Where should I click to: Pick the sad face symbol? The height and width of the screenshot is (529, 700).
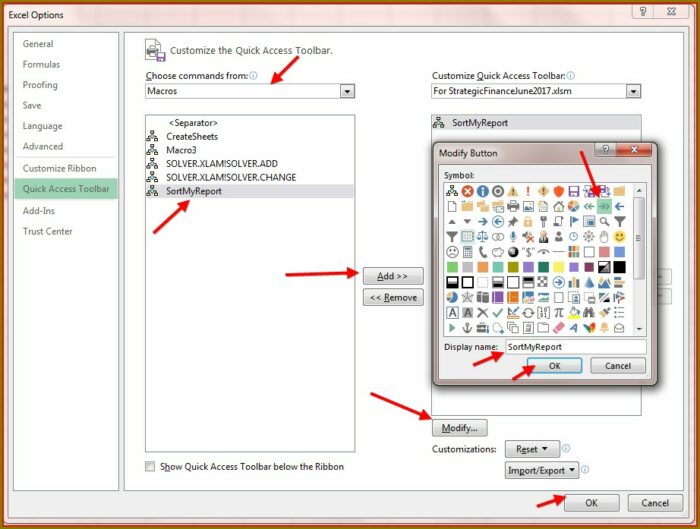click(x=452, y=252)
